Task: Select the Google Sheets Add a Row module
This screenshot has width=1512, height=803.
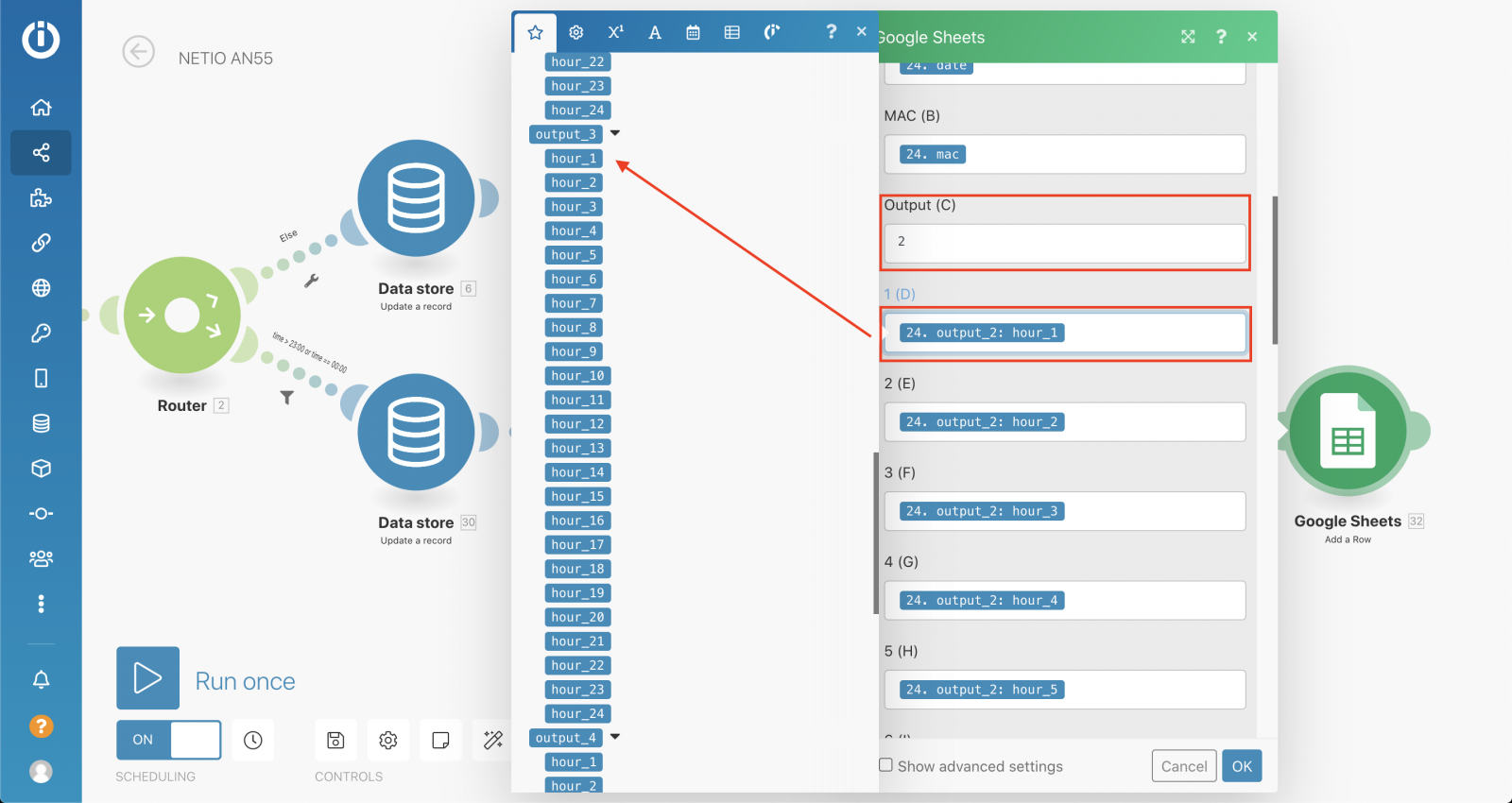Action: coord(1348,431)
